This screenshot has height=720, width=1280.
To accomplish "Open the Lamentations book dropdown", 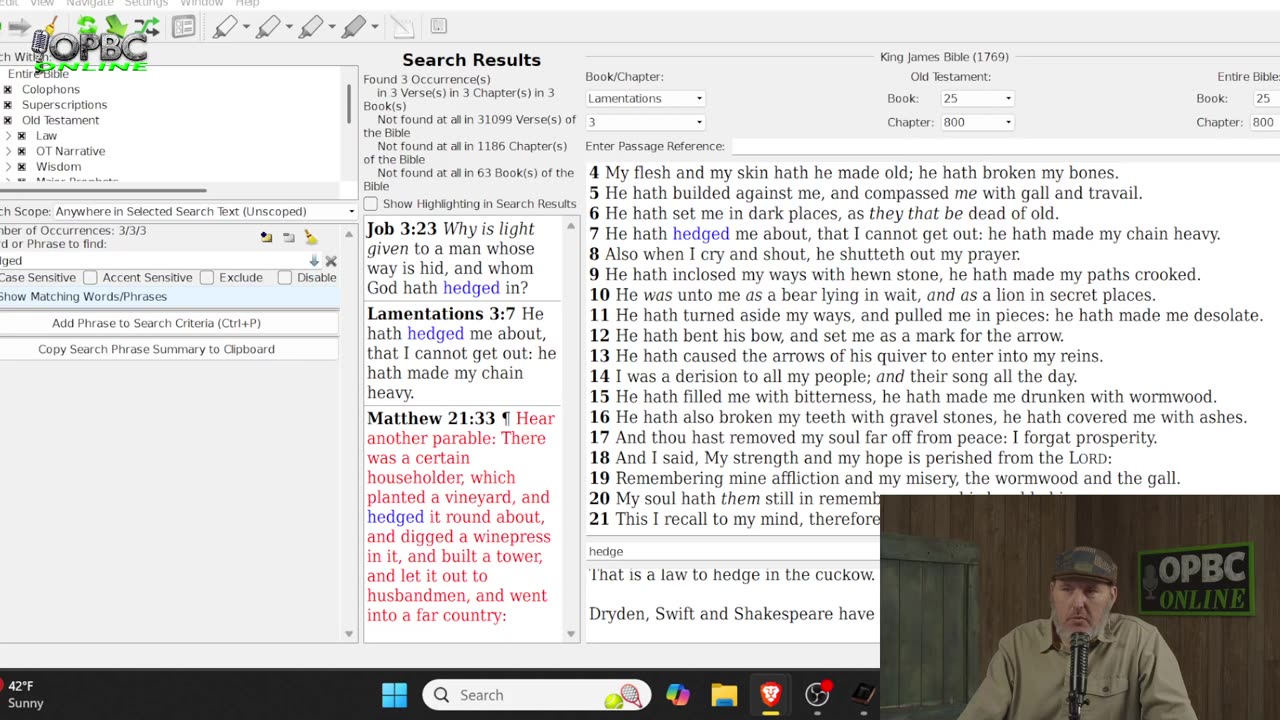I will click(x=645, y=98).
